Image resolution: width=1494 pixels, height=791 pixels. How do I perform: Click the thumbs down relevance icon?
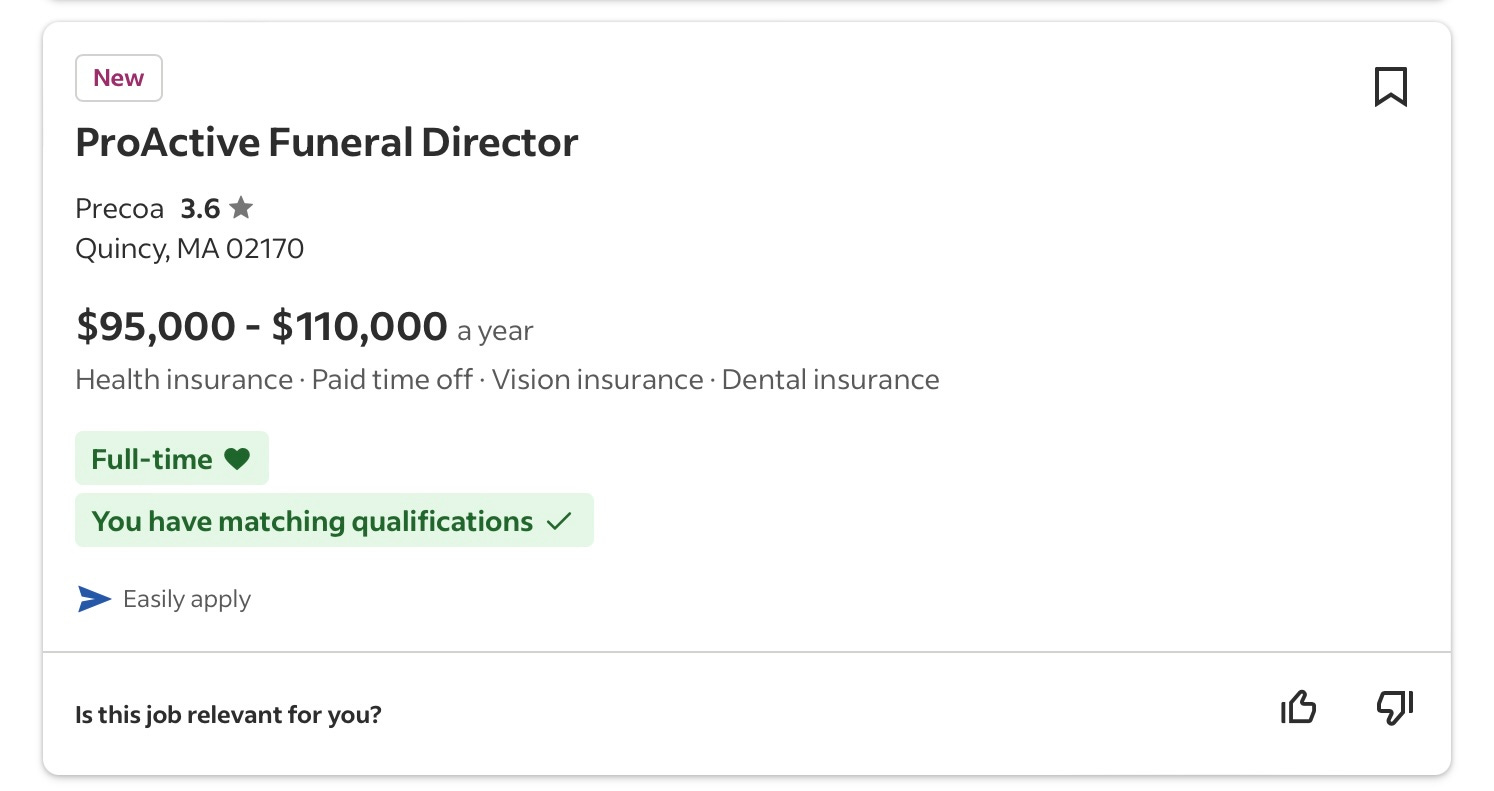pyautogui.click(x=1395, y=708)
